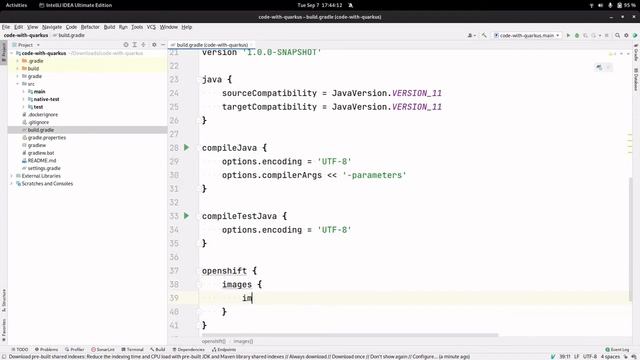Click the Project tool window stripe button

4,52
